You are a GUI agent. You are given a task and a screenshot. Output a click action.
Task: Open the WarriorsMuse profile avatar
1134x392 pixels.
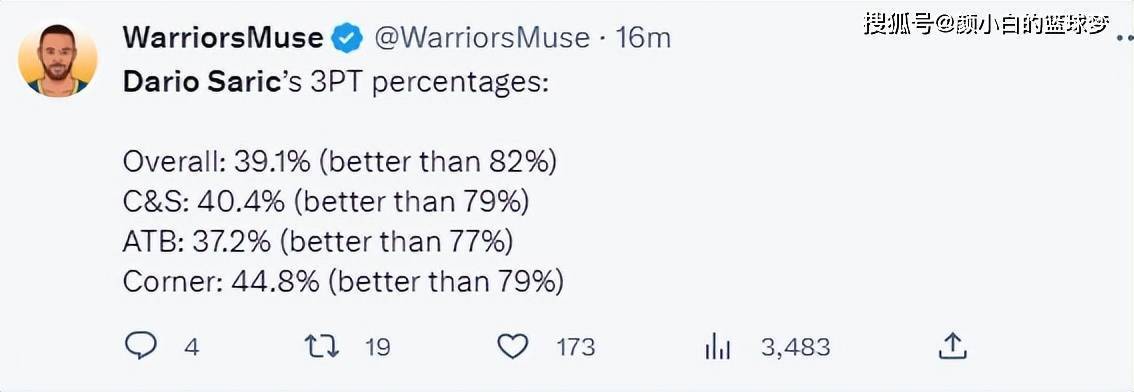57,61
